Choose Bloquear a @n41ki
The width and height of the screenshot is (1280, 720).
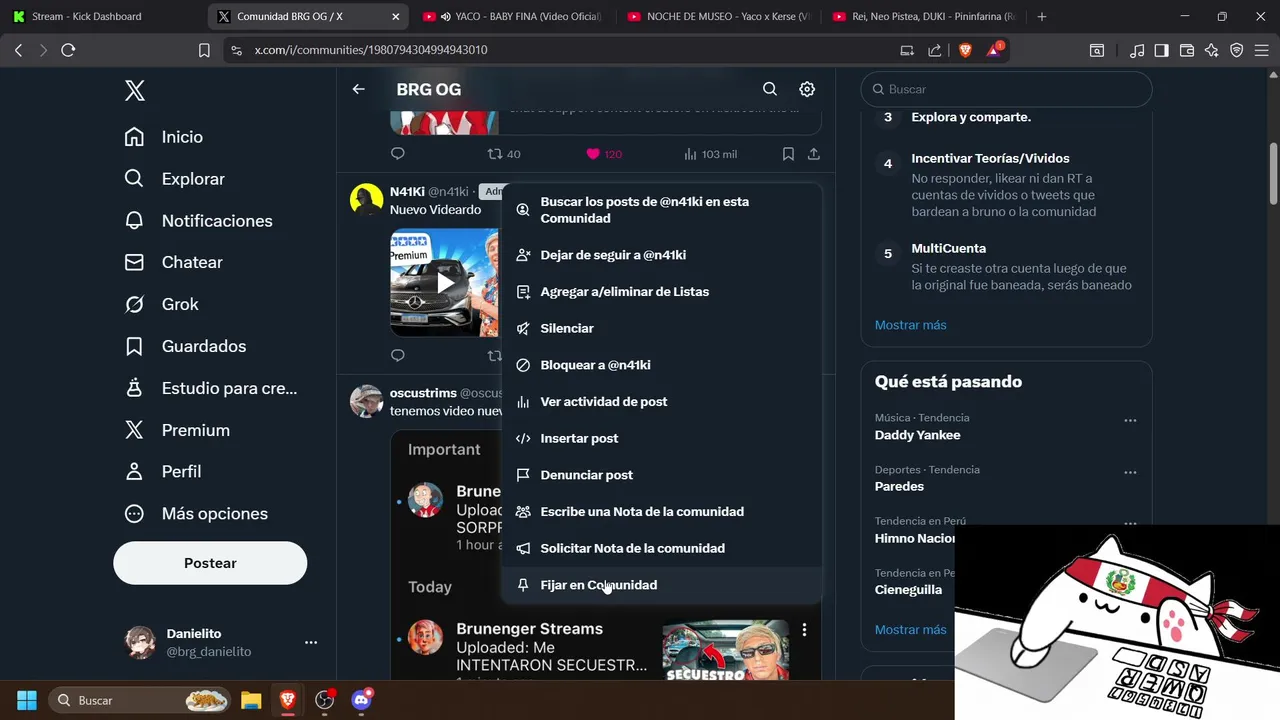661,365
